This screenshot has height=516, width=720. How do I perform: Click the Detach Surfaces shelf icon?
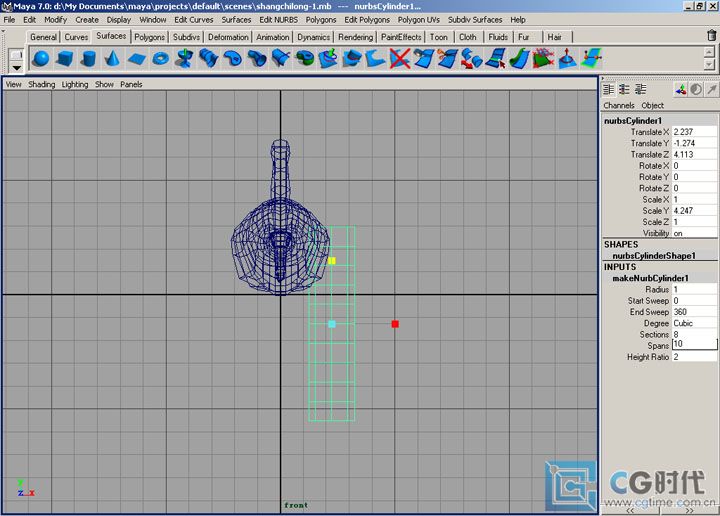click(x=447, y=59)
